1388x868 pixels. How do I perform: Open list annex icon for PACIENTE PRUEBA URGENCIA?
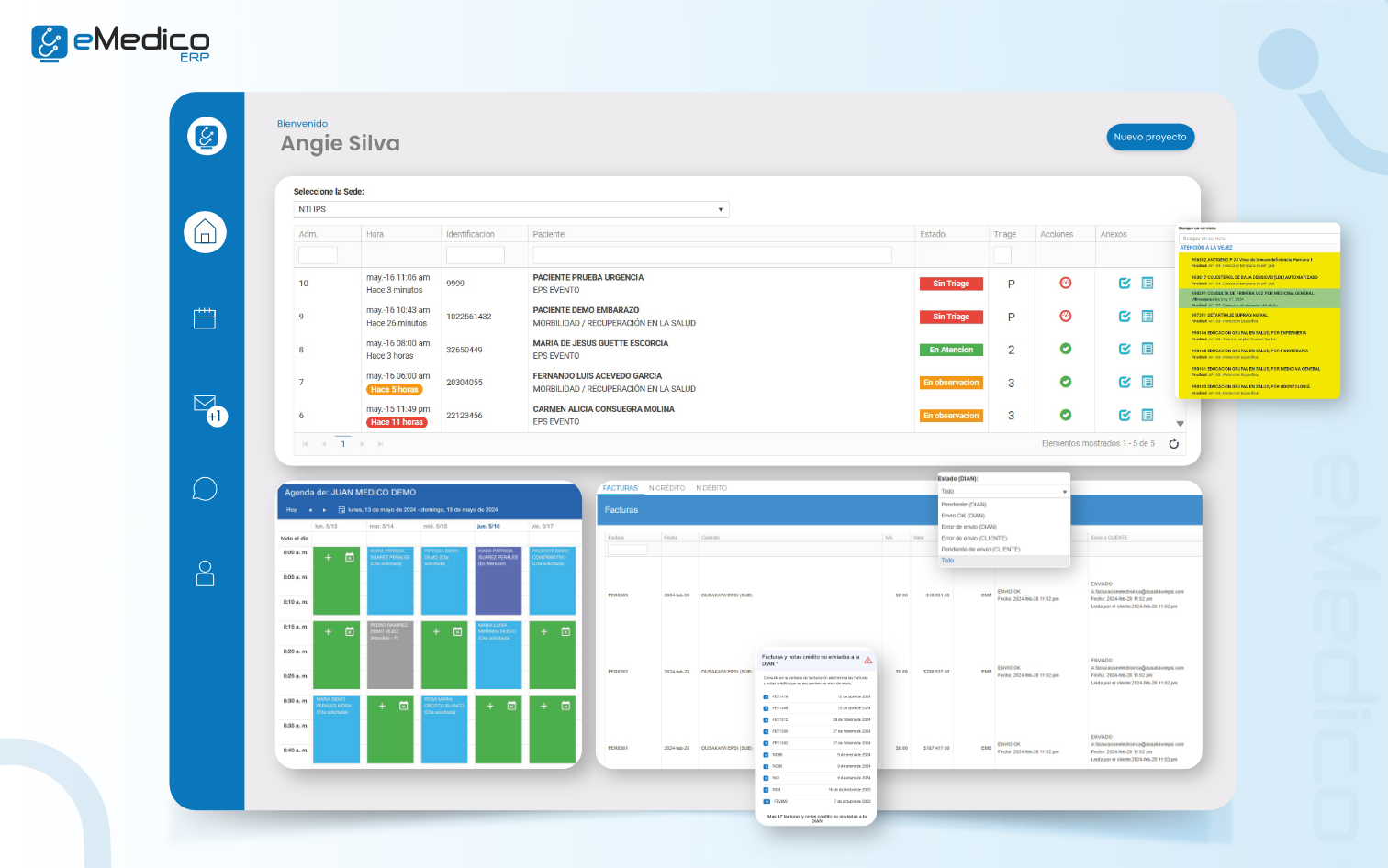(1147, 284)
